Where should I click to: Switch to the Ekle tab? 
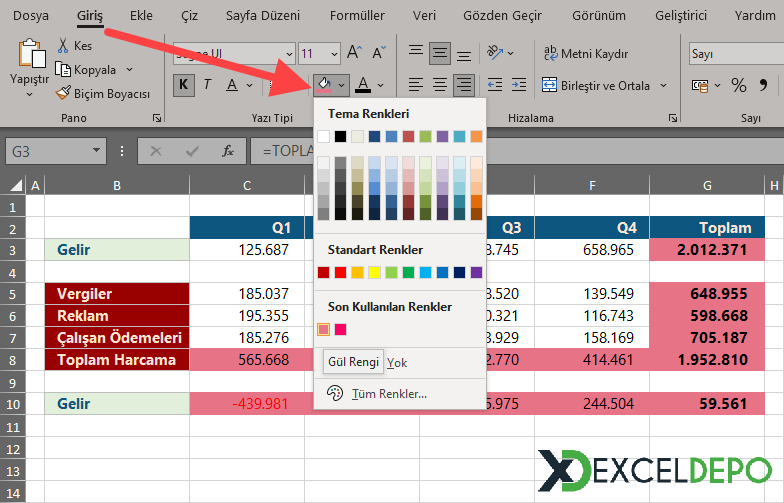(x=141, y=16)
